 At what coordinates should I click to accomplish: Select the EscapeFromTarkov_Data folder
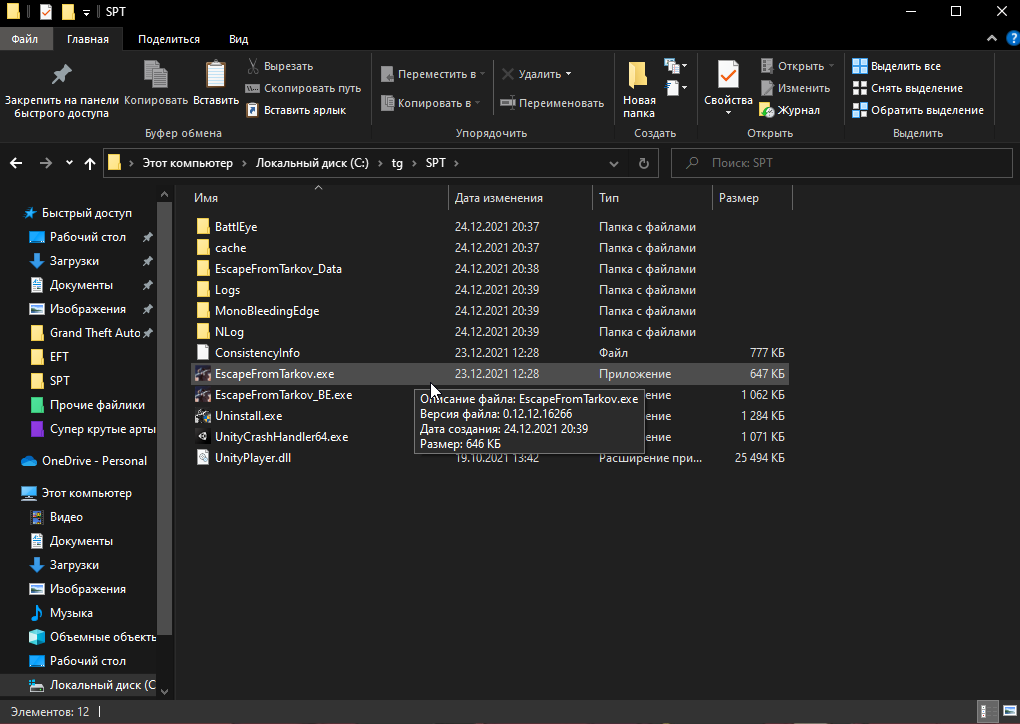pos(490,269)
